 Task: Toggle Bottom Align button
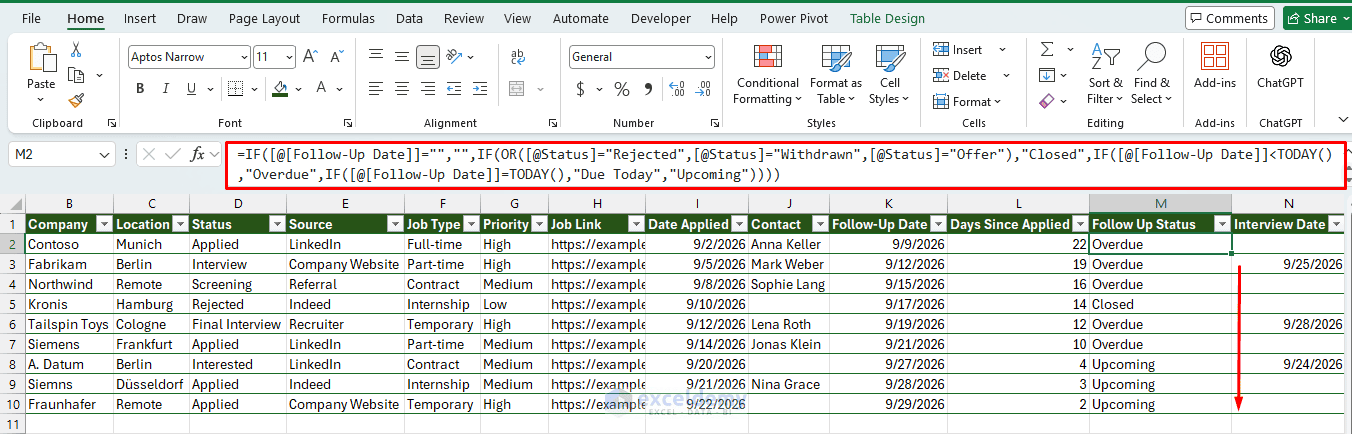(x=427, y=57)
